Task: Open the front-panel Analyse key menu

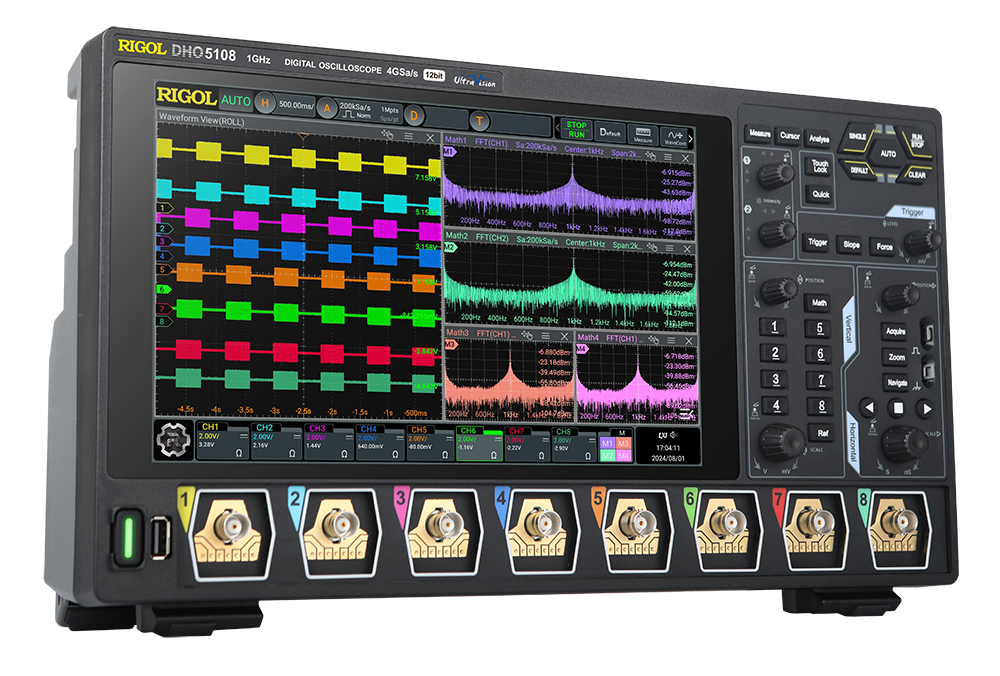Action: (819, 138)
